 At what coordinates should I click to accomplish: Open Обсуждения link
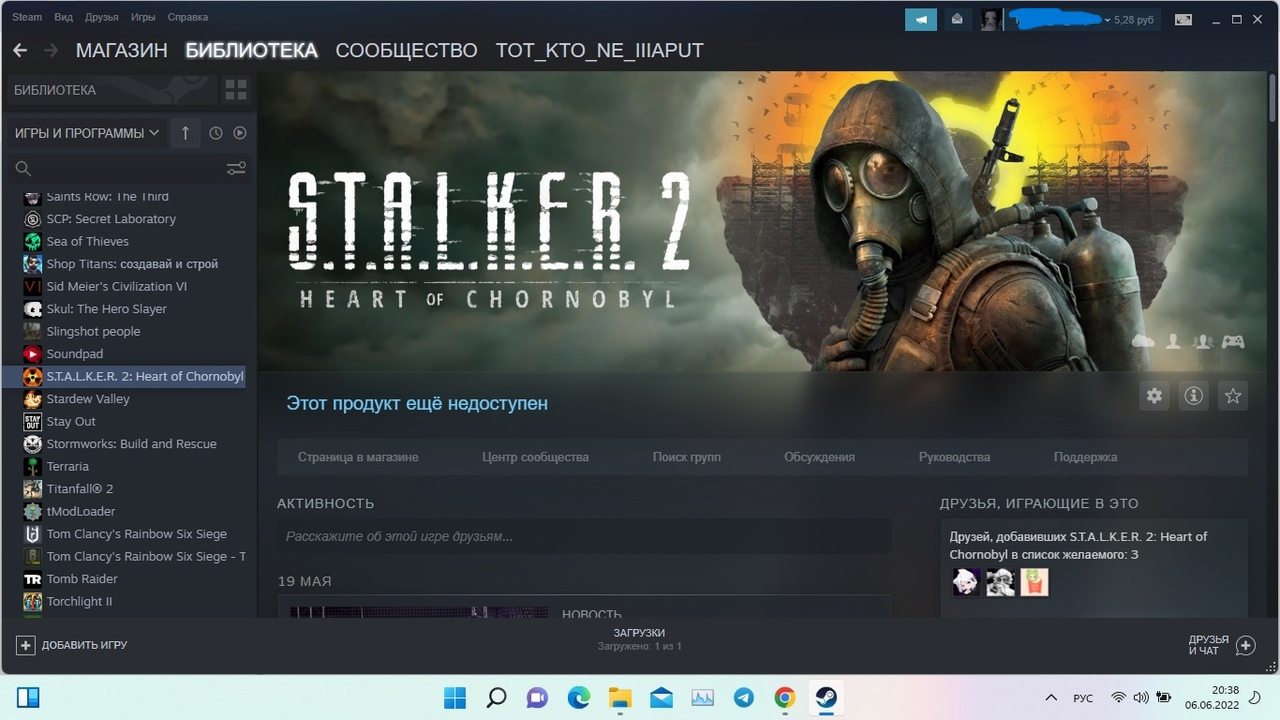pos(819,457)
